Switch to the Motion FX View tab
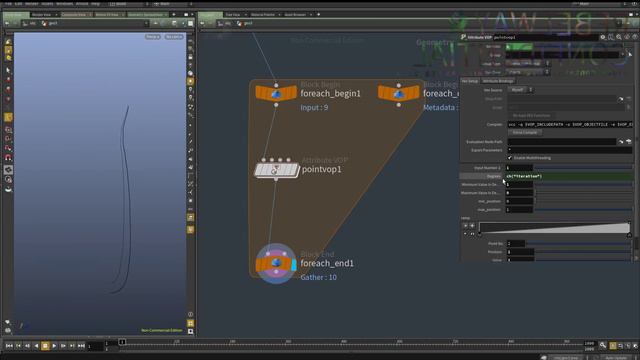Image resolution: width=640 pixels, height=360 pixels. point(107,15)
